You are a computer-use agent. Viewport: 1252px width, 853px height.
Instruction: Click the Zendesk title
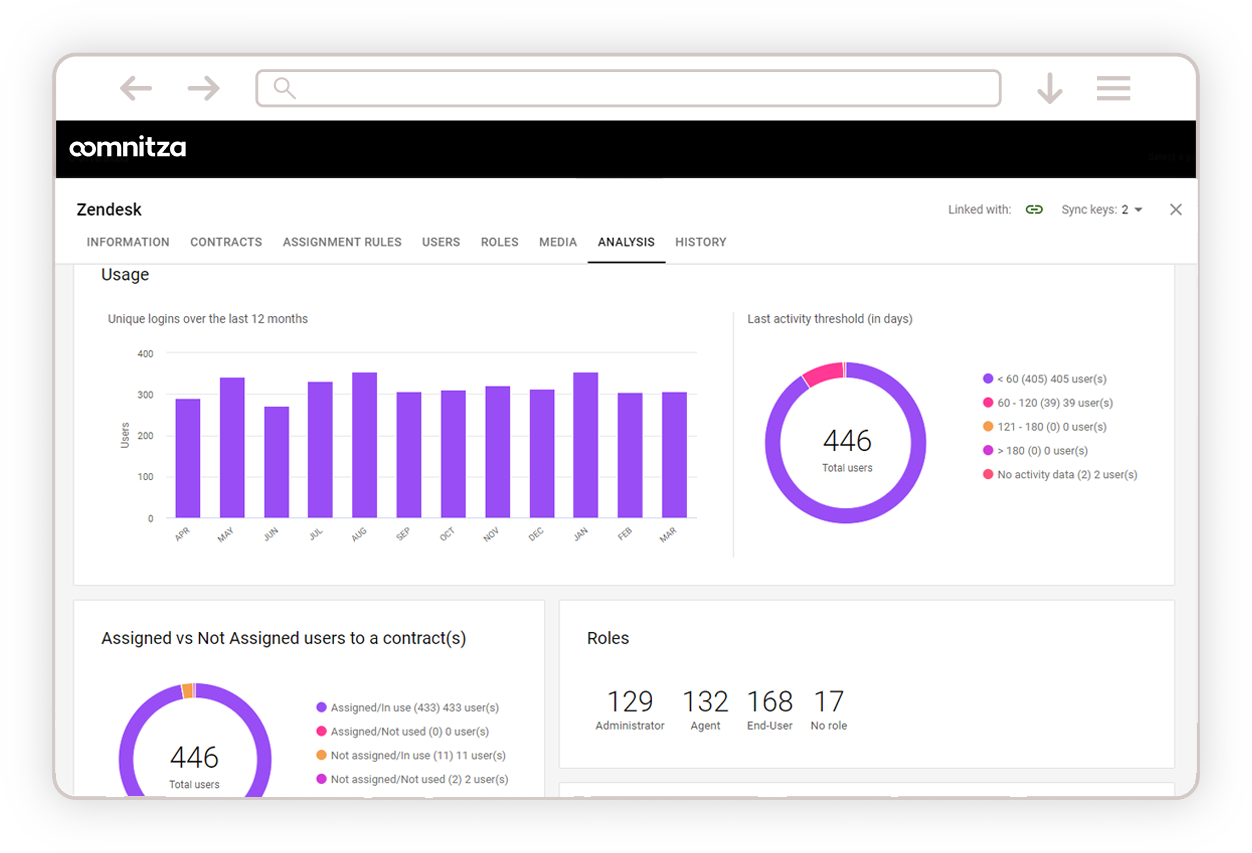[x=109, y=210]
